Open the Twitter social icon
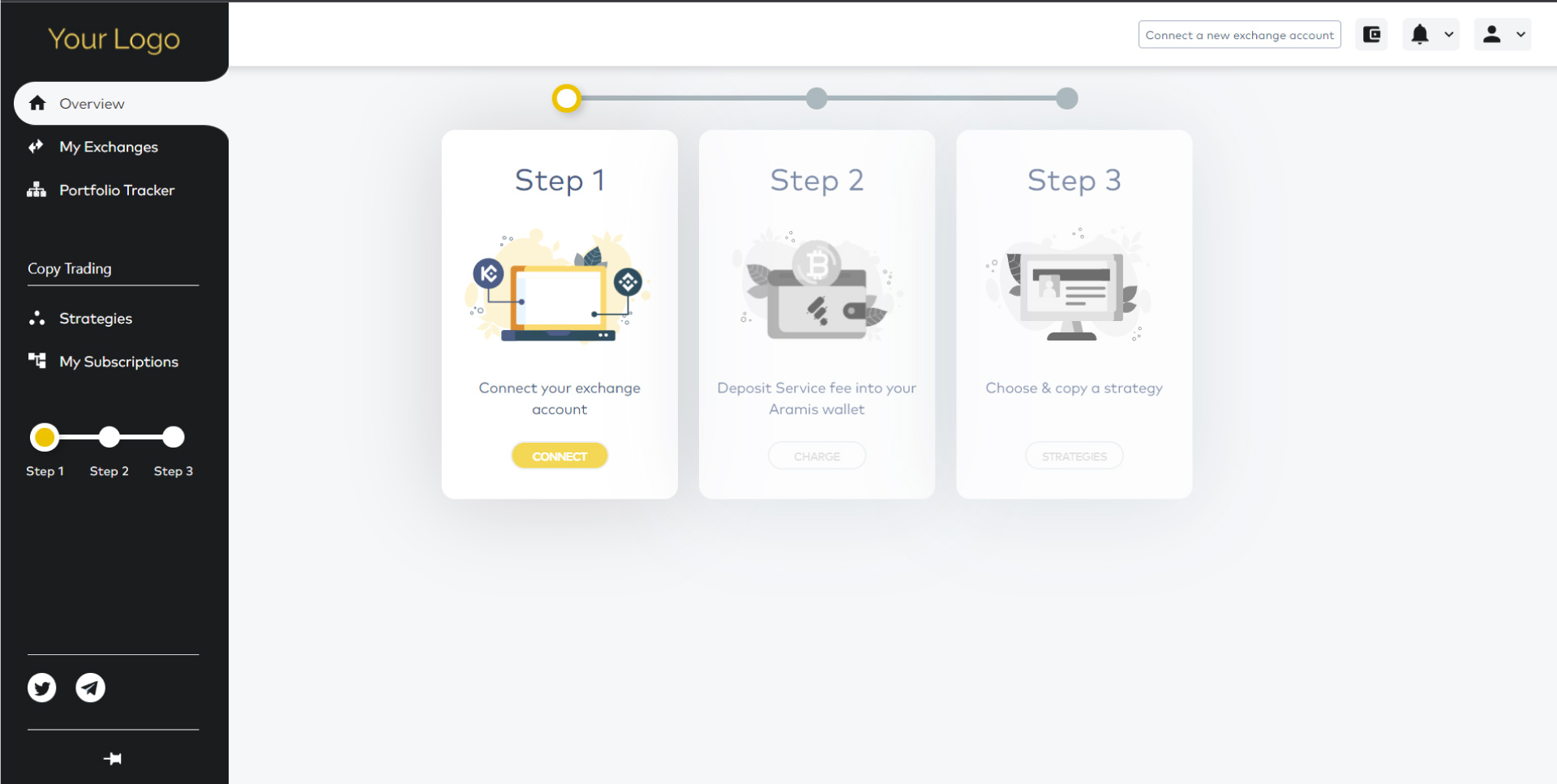1557x784 pixels. coord(42,688)
